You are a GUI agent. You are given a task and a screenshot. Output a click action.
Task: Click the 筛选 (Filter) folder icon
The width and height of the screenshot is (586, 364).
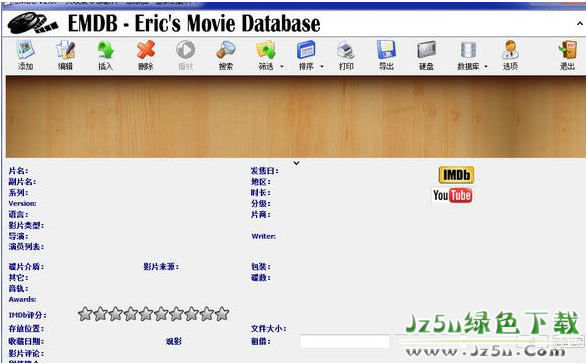266,50
